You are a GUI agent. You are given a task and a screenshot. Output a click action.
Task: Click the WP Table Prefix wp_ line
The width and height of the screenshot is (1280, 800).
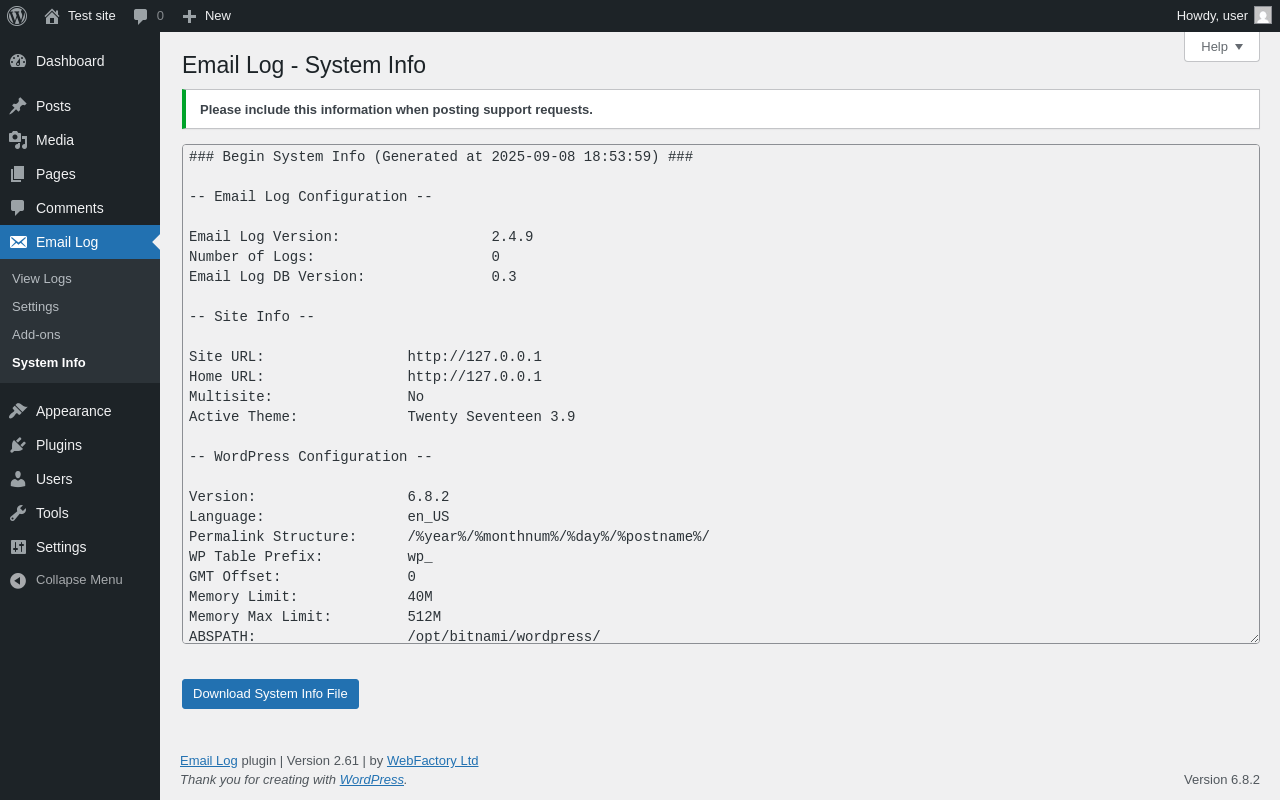click(311, 557)
